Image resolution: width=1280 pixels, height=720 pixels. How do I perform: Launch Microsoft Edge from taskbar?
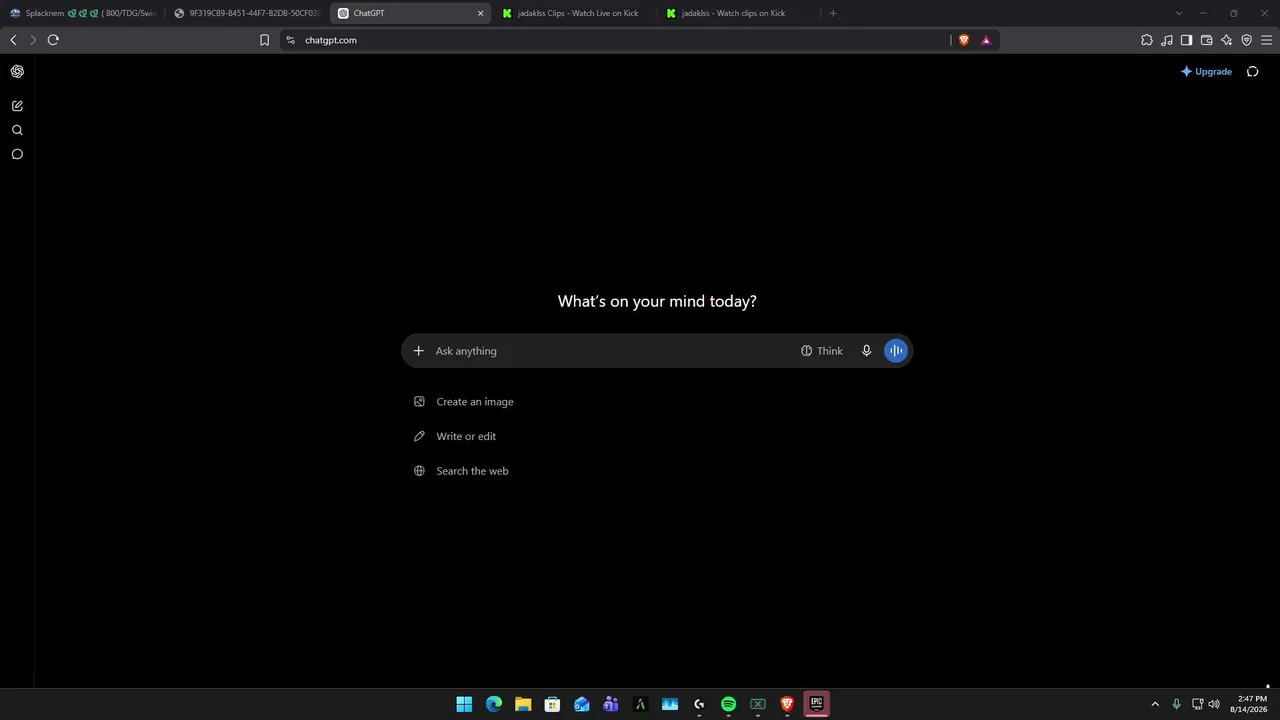(x=494, y=704)
